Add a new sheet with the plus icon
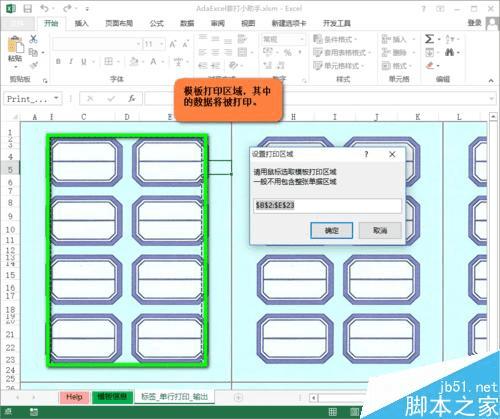The height and width of the screenshot is (419, 500). [238, 397]
